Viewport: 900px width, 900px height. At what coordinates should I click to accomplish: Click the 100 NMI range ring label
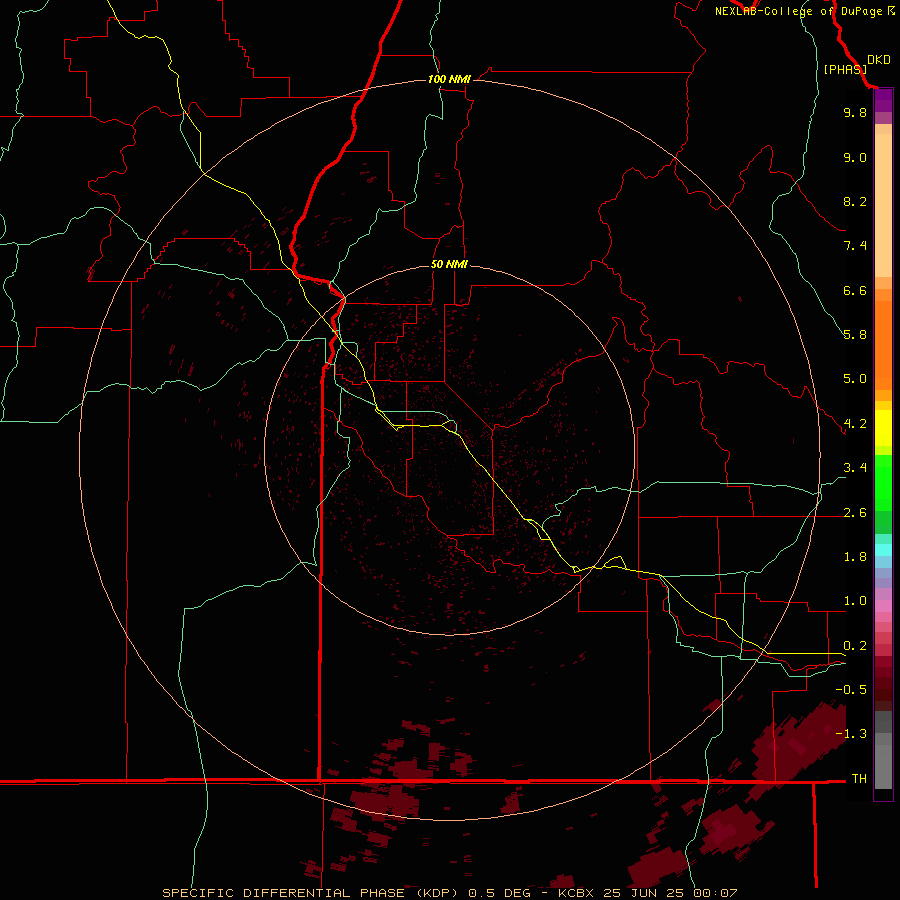click(x=449, y=79)
